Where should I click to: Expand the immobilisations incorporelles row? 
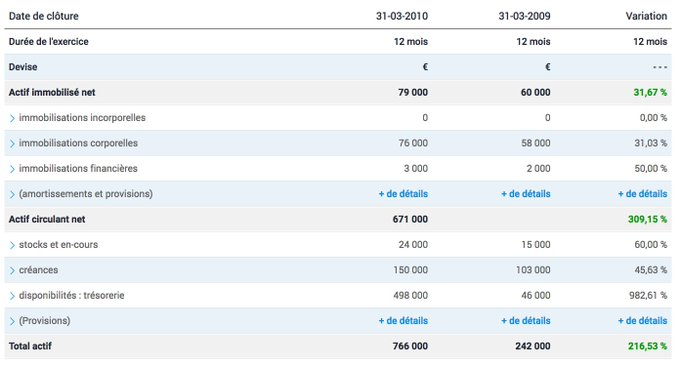[12, 118]
